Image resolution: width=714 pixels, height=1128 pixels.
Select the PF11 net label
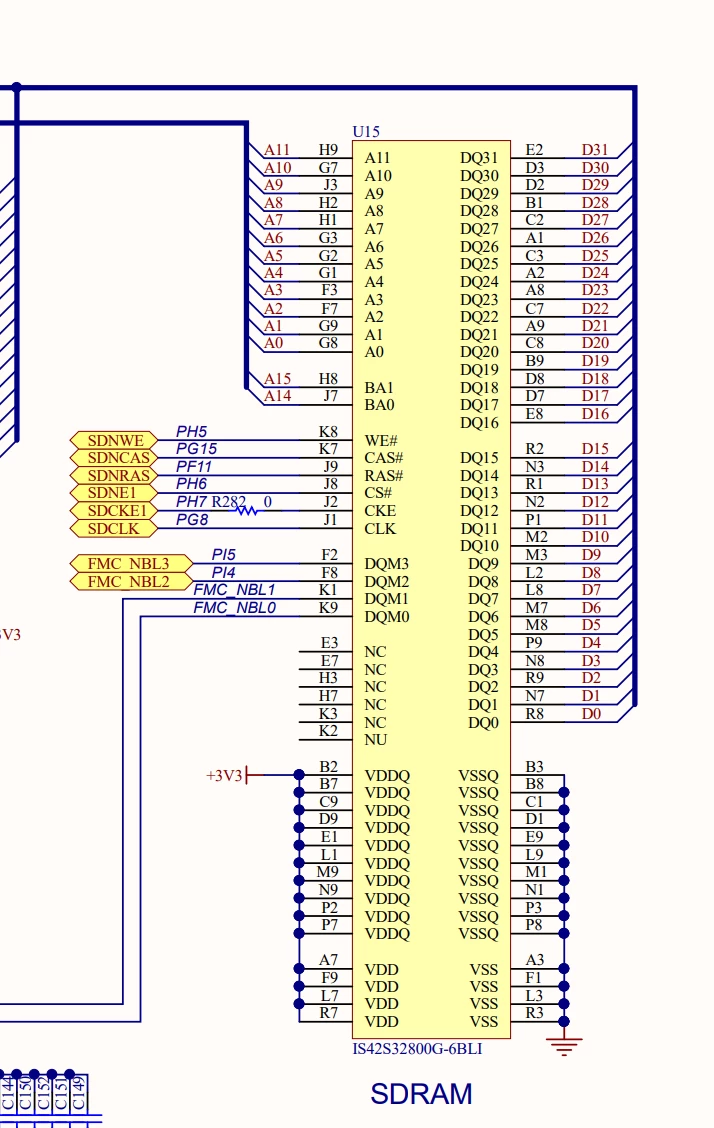194,466
